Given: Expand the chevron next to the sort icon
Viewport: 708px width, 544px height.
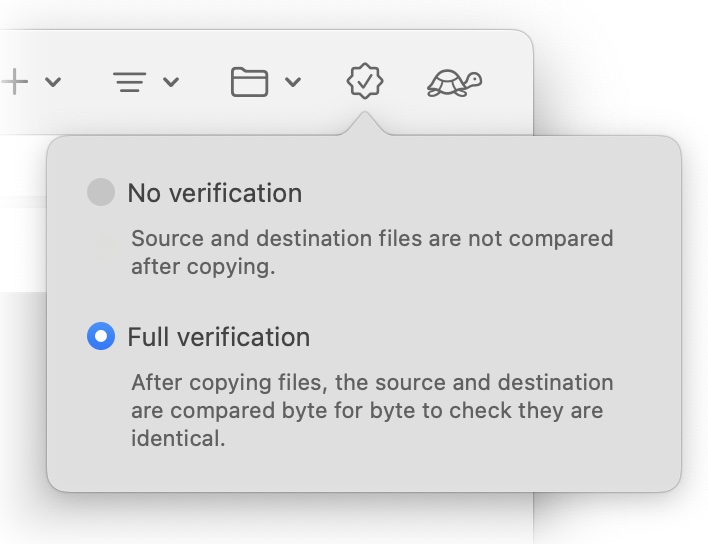Looking at the screenshot, I should point(171,82).
